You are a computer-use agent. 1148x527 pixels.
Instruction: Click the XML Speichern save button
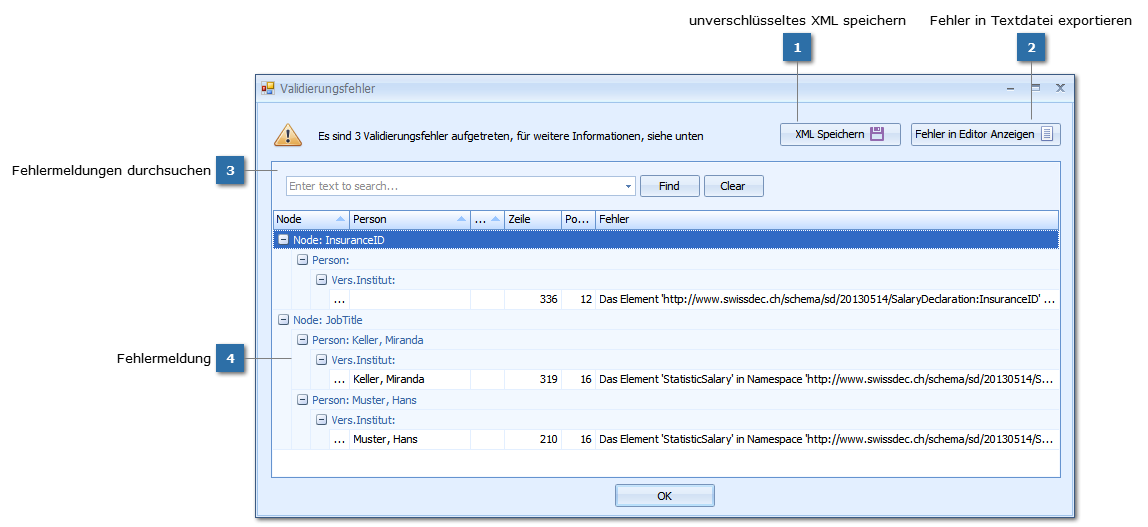point(840,134)
